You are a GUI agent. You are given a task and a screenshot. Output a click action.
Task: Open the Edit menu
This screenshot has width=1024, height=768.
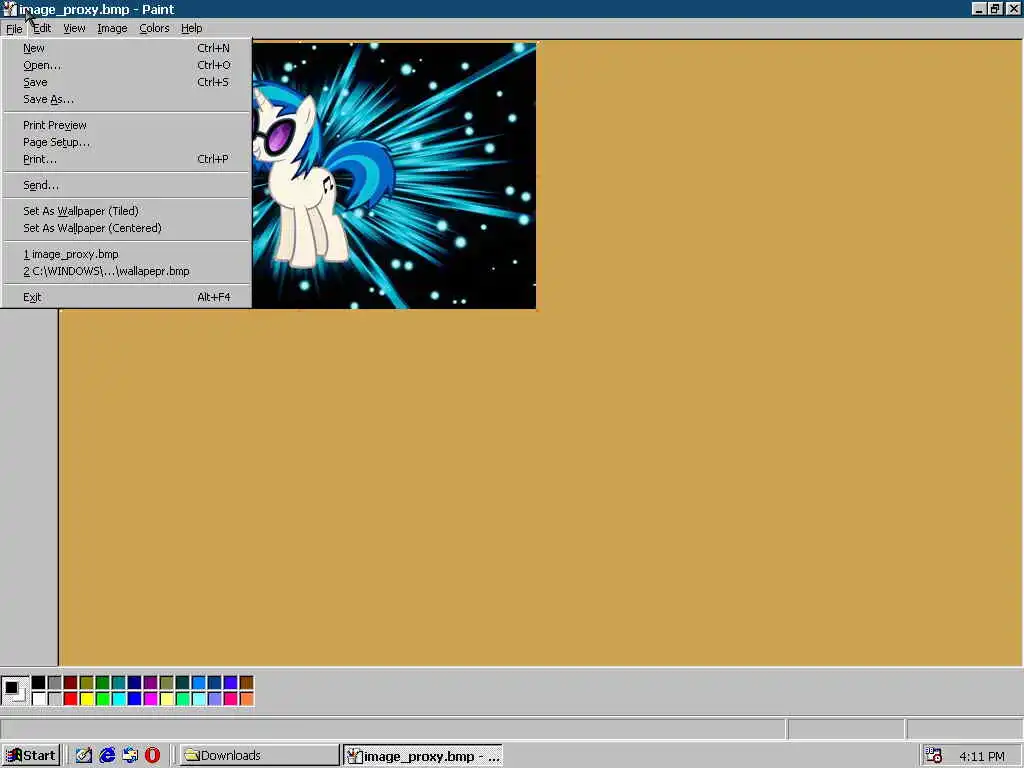(x=42, y=28)
